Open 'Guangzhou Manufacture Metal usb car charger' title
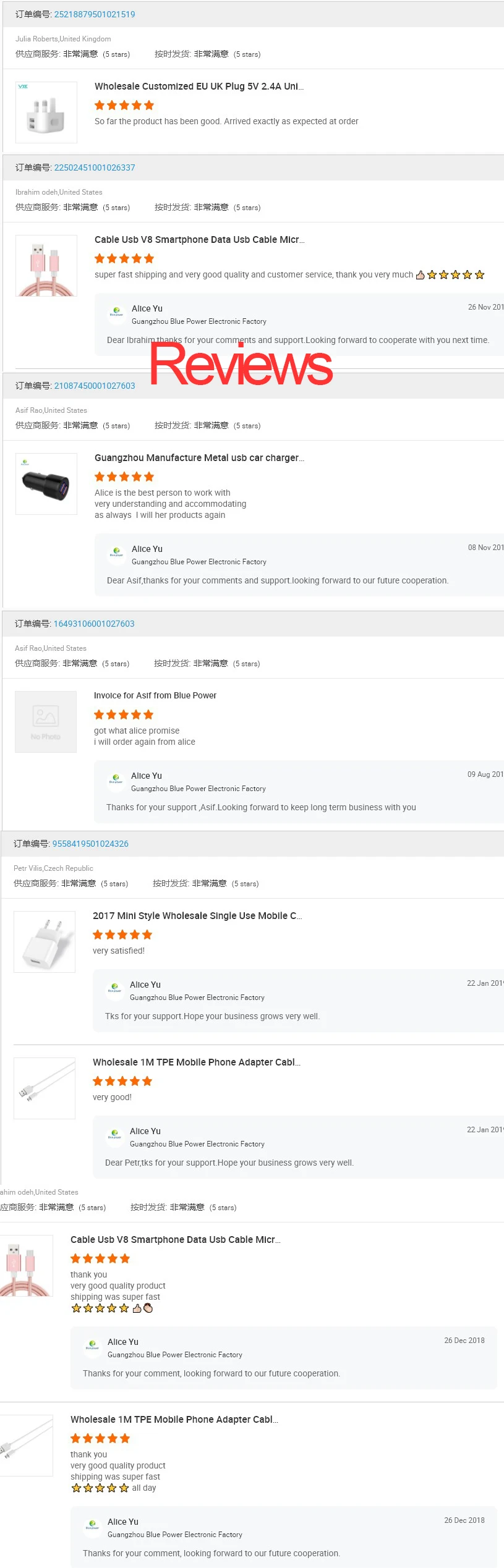 199,458
